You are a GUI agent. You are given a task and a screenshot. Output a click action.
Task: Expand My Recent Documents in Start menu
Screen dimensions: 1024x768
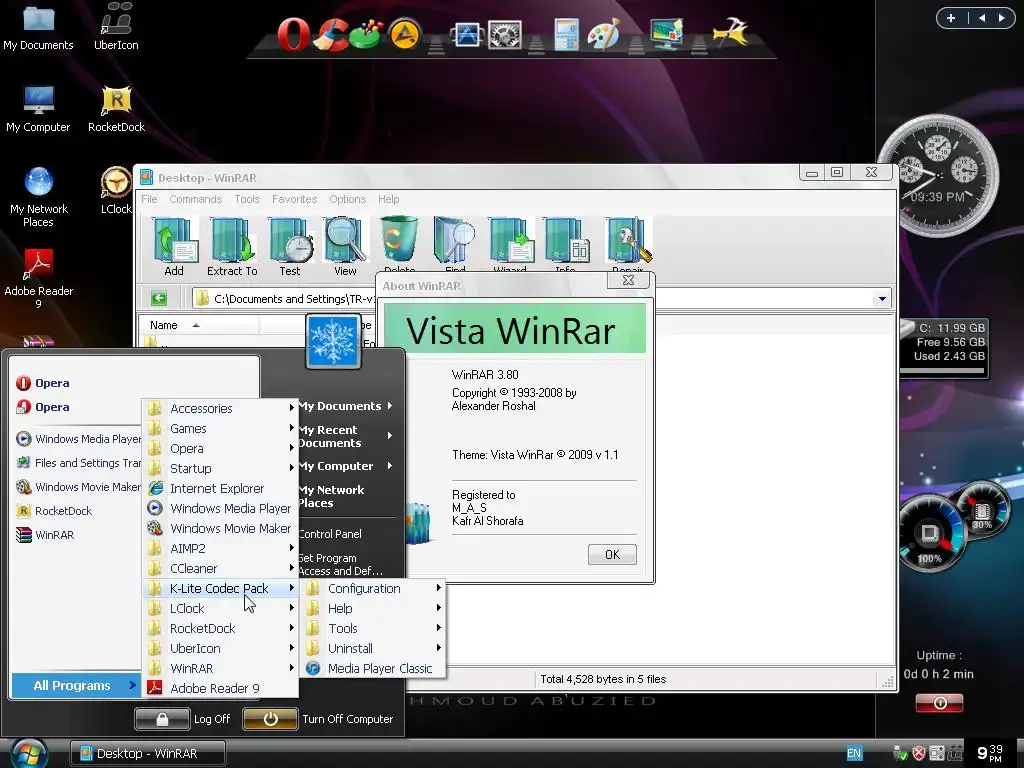[346, 436]
